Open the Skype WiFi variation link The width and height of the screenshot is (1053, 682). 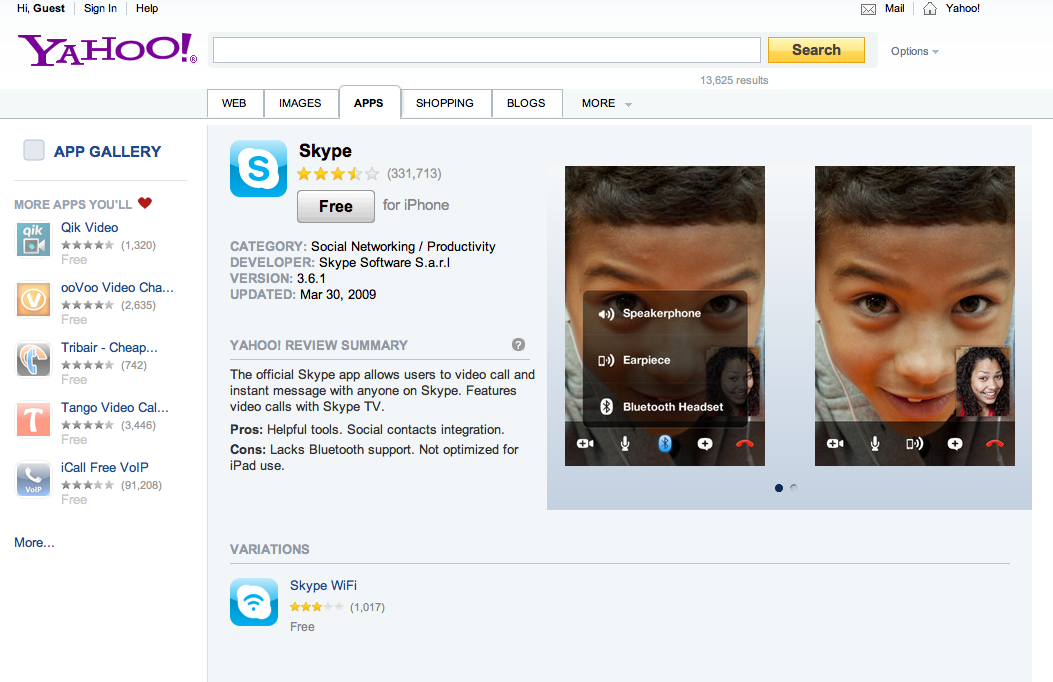(323, 585)
